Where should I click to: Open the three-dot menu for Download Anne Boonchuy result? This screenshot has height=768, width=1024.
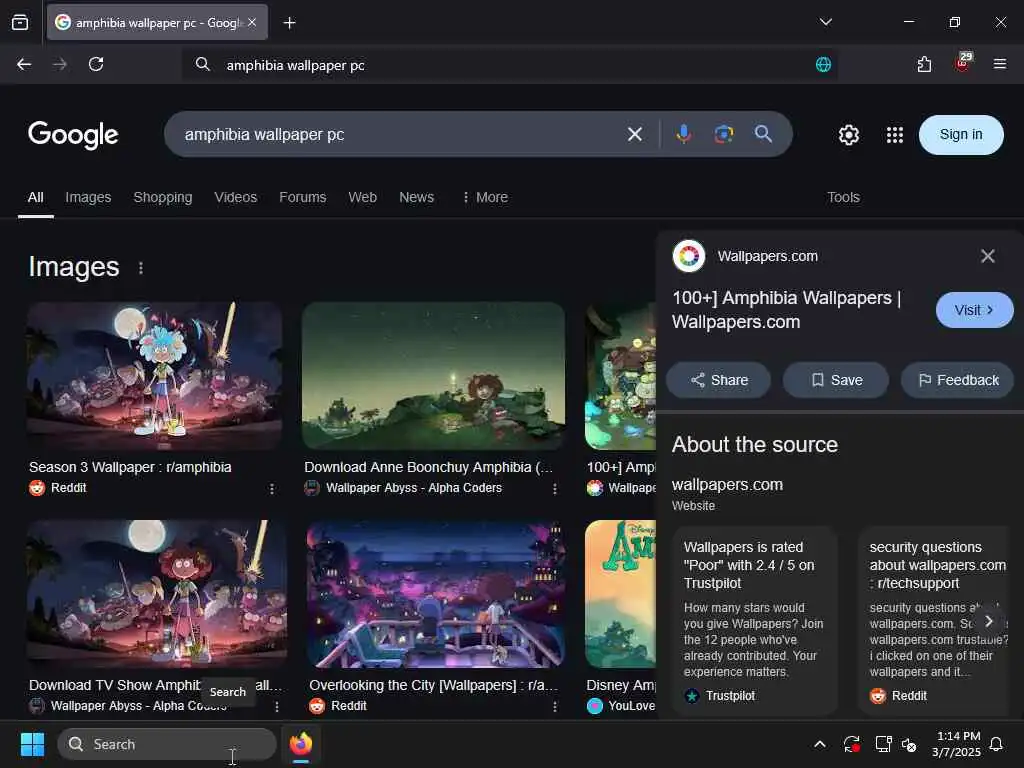tap(554, 488)
